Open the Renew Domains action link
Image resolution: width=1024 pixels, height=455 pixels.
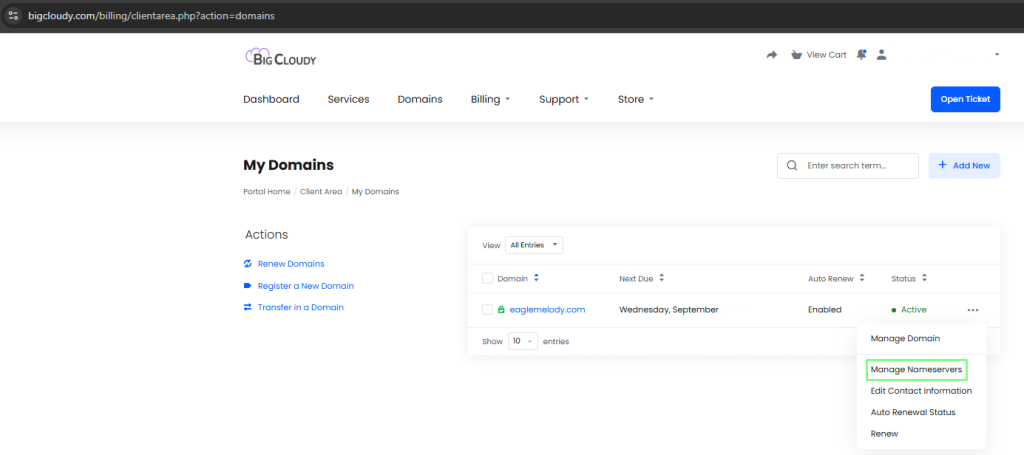291,264
